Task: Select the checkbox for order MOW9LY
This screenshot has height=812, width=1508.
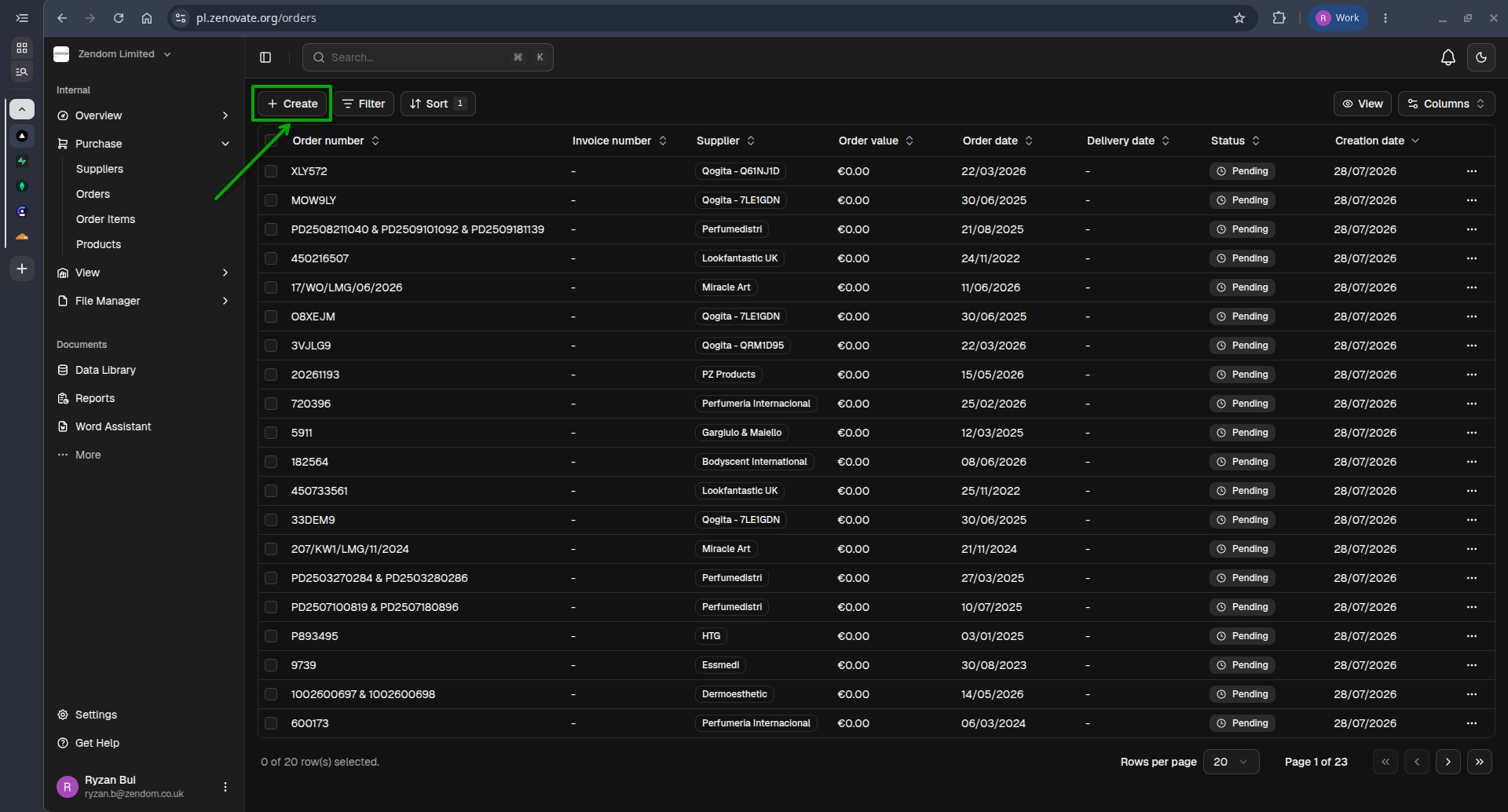Action: pyautogui.click(x=271, y=200)
